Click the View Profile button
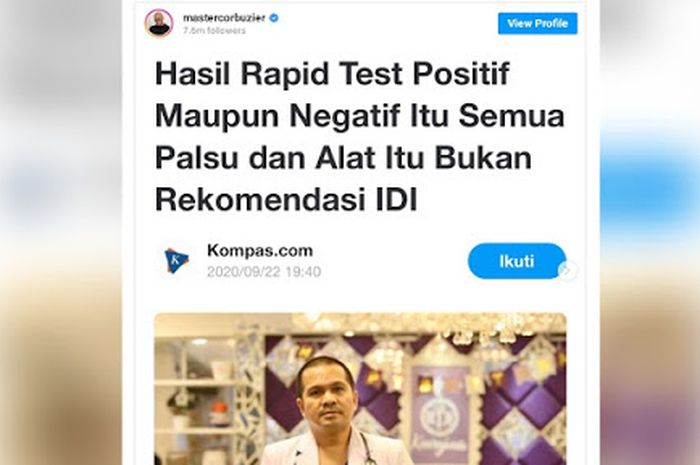Screen dimensions: 700x465 coord(538,23)
